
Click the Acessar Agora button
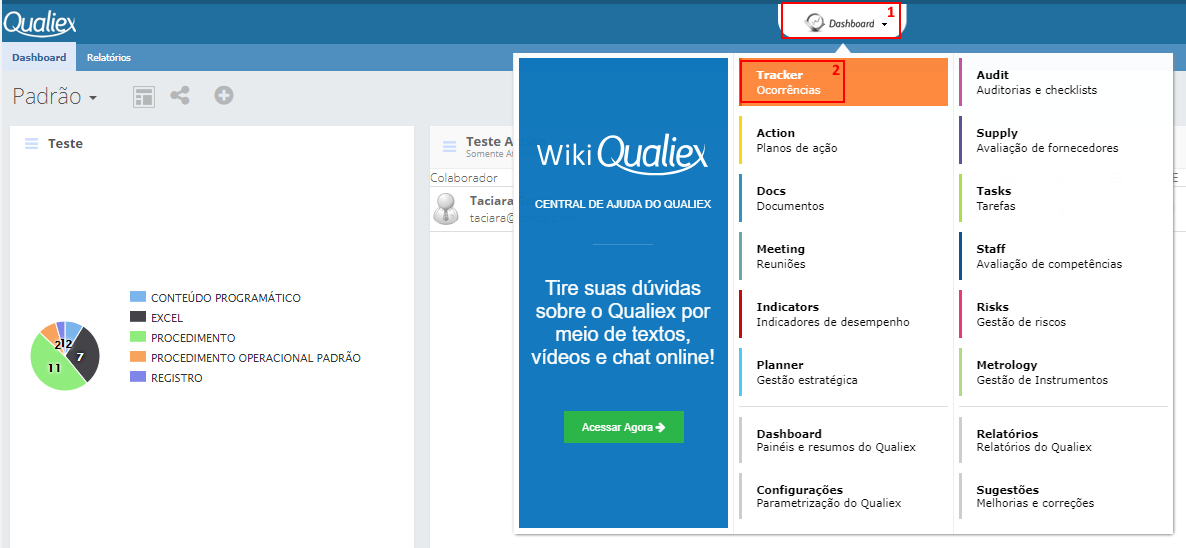(x=623, y=427)
